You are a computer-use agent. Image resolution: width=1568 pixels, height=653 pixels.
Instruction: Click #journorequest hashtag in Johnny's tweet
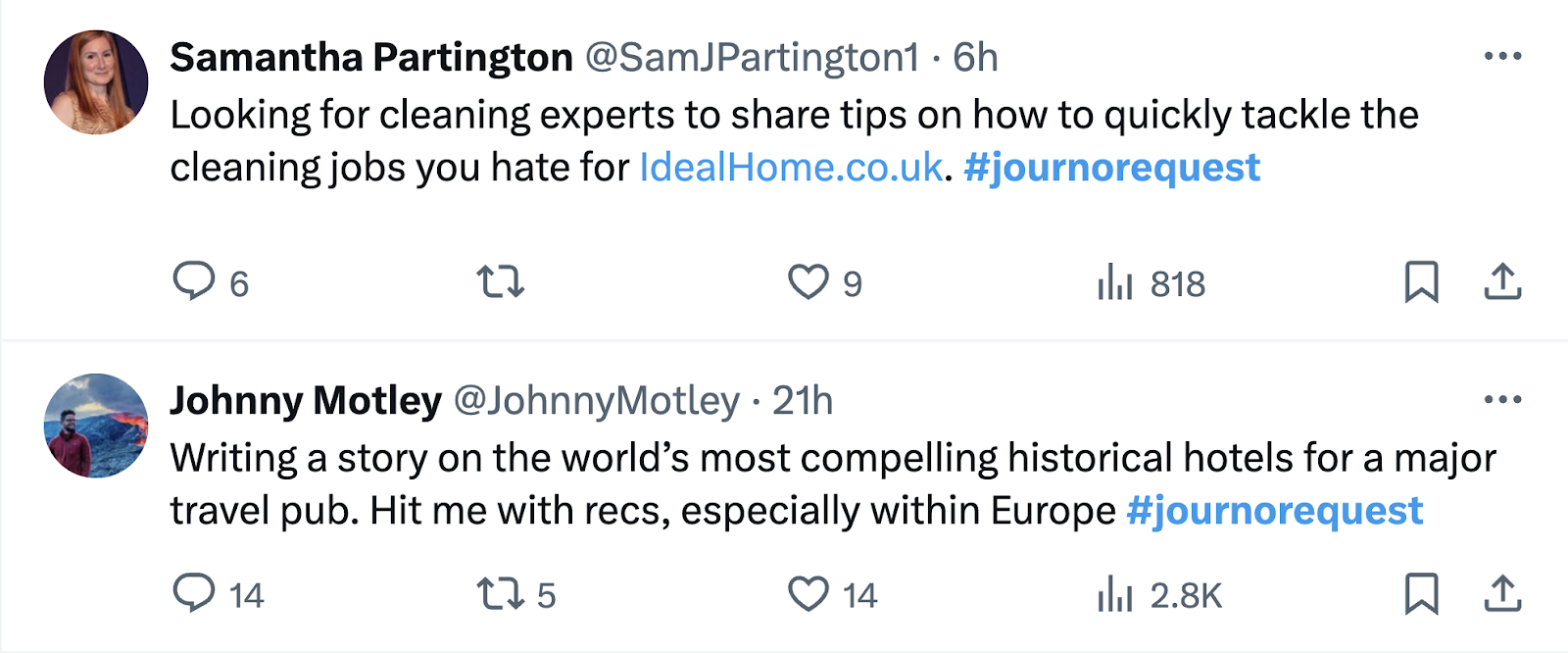coord(1274,511)
